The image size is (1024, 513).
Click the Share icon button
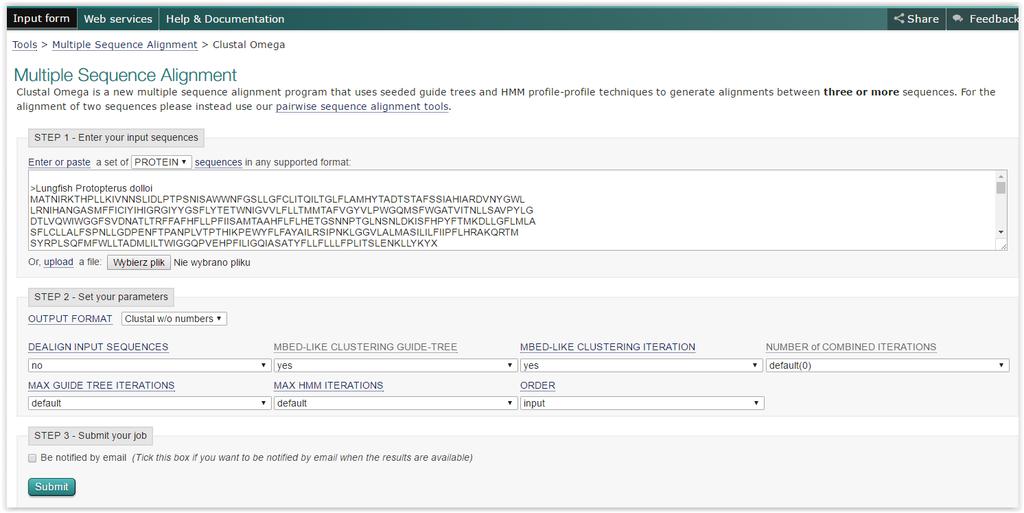916,19
